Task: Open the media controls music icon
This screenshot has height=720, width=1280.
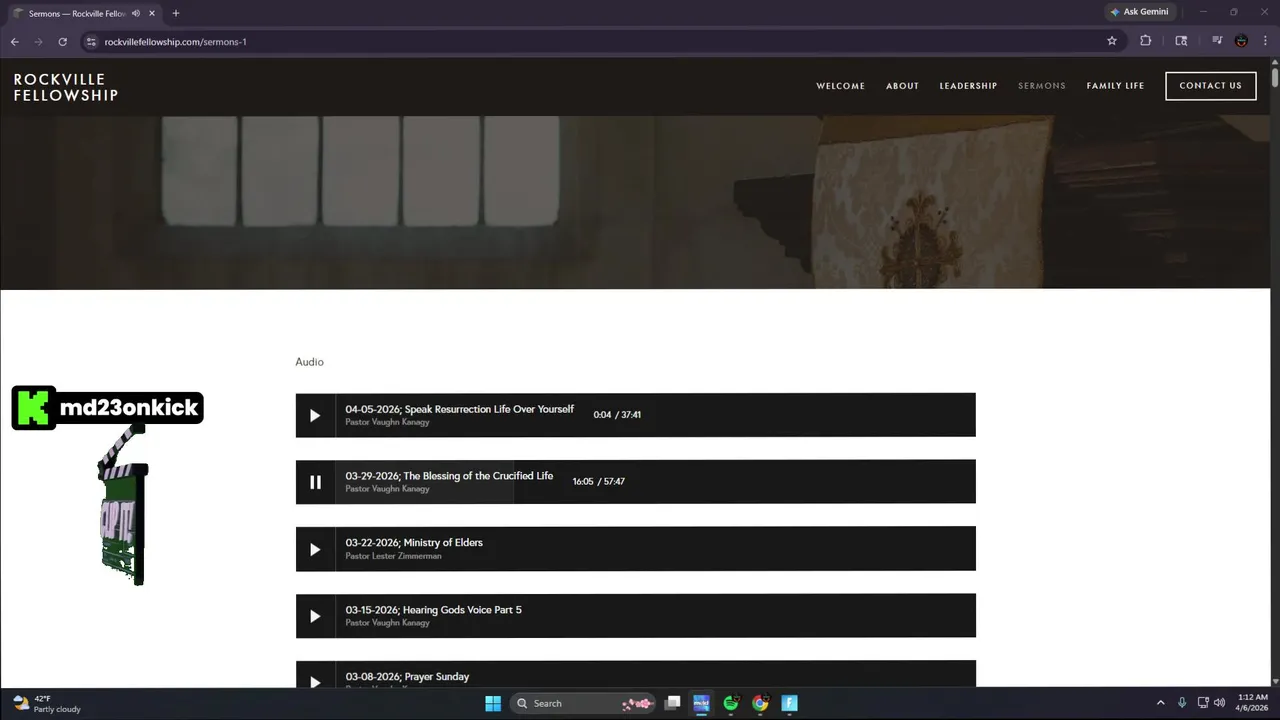Action: 1217,41
